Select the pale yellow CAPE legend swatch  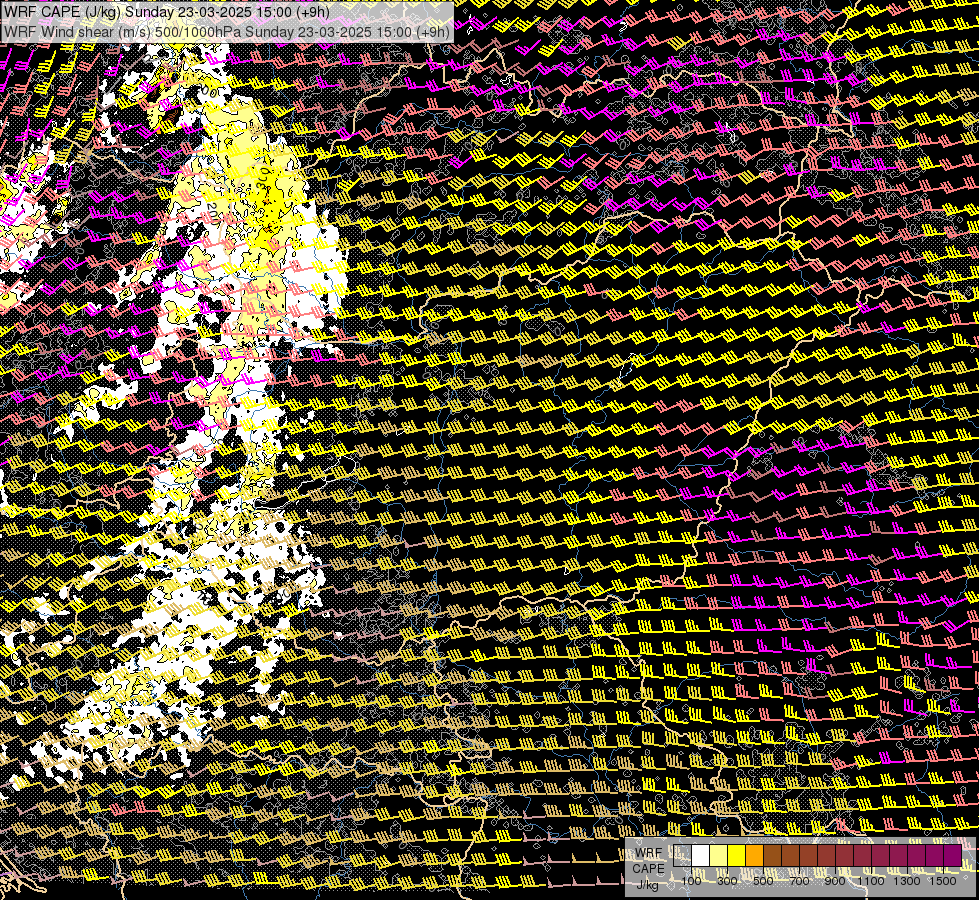pyautogui.click(x=719, y=855)
